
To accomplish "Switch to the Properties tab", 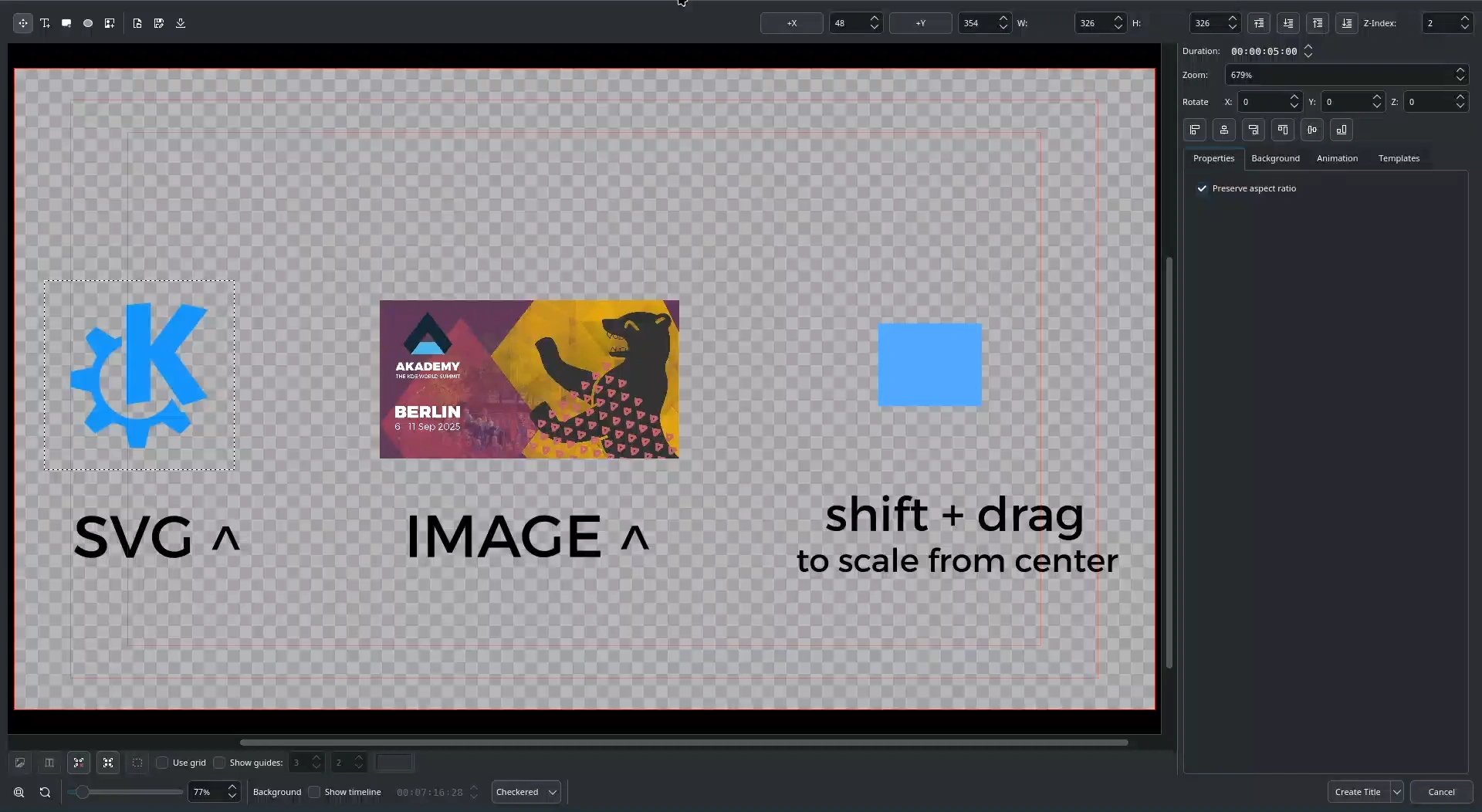I will (1213, 158).
